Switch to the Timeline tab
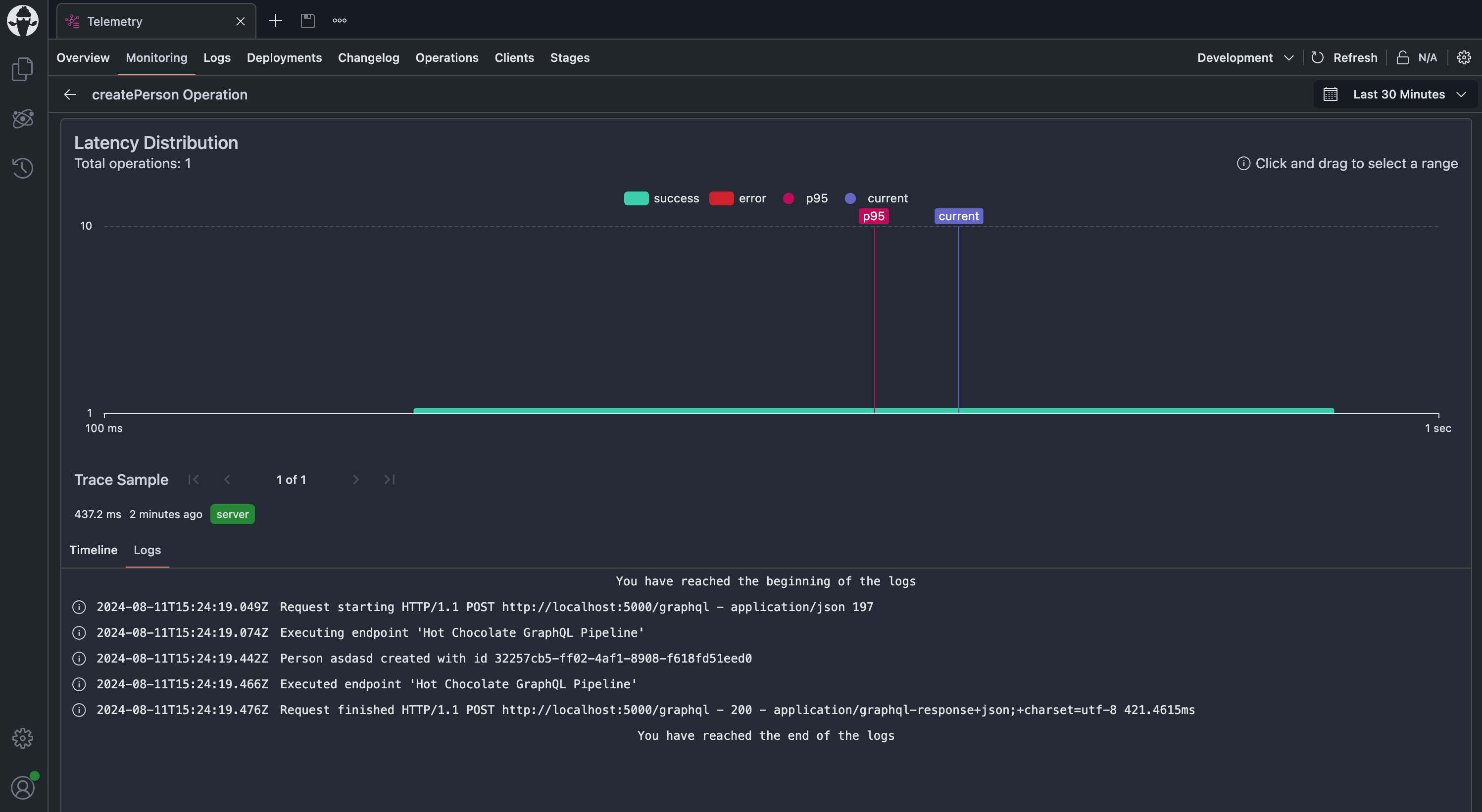The image size is (1482, 812). tap(93, 550)
